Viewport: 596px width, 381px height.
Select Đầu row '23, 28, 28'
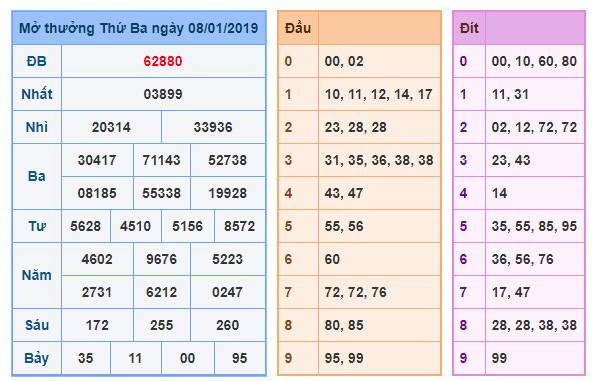click(x=355, y=127)
